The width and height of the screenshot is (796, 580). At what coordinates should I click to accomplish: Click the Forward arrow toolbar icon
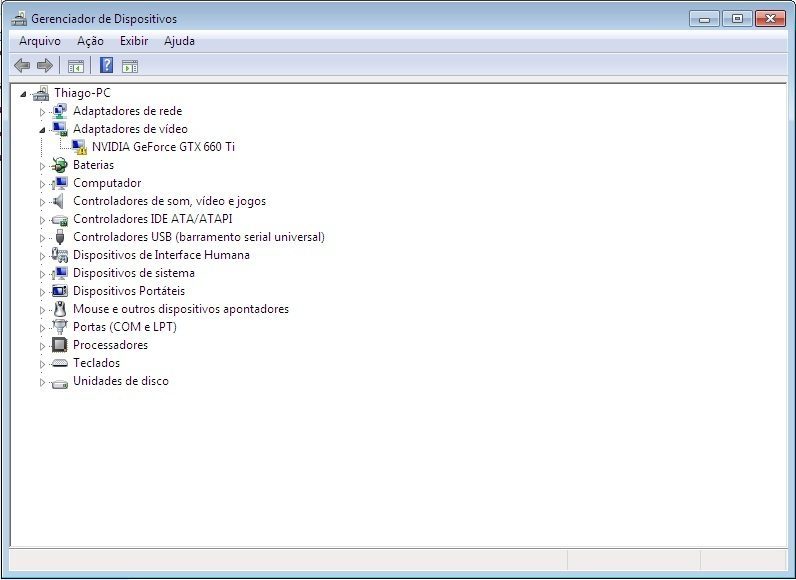[x=45, y=65]
